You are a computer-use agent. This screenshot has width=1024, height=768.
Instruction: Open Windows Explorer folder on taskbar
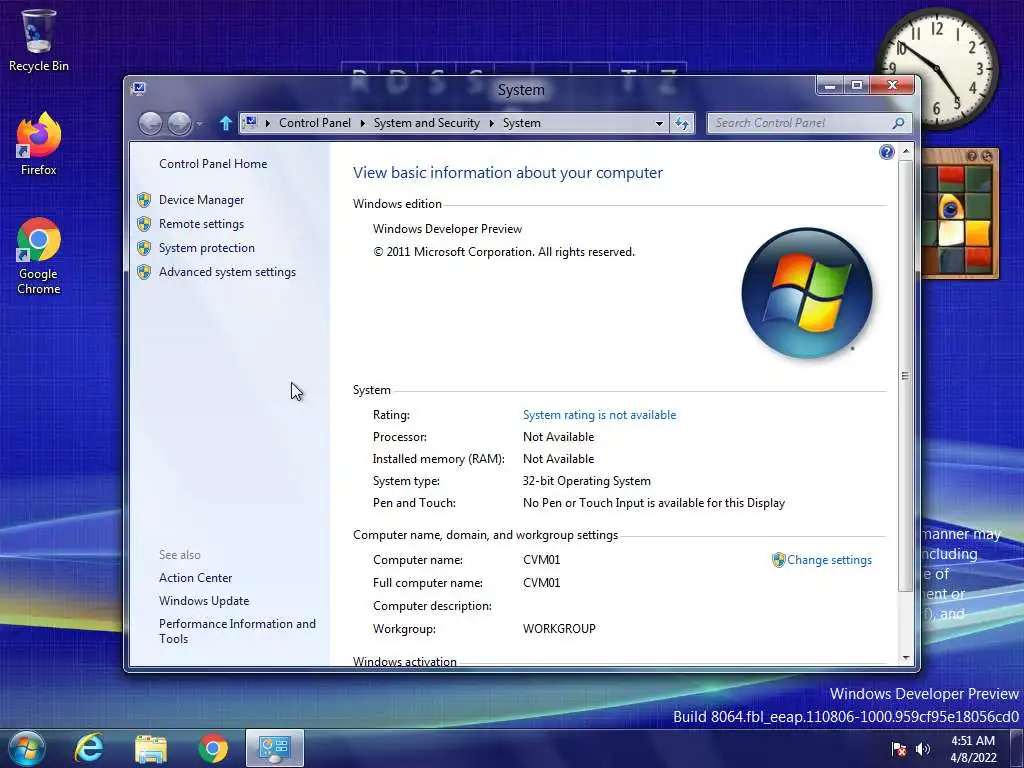(x=151, y=748)
